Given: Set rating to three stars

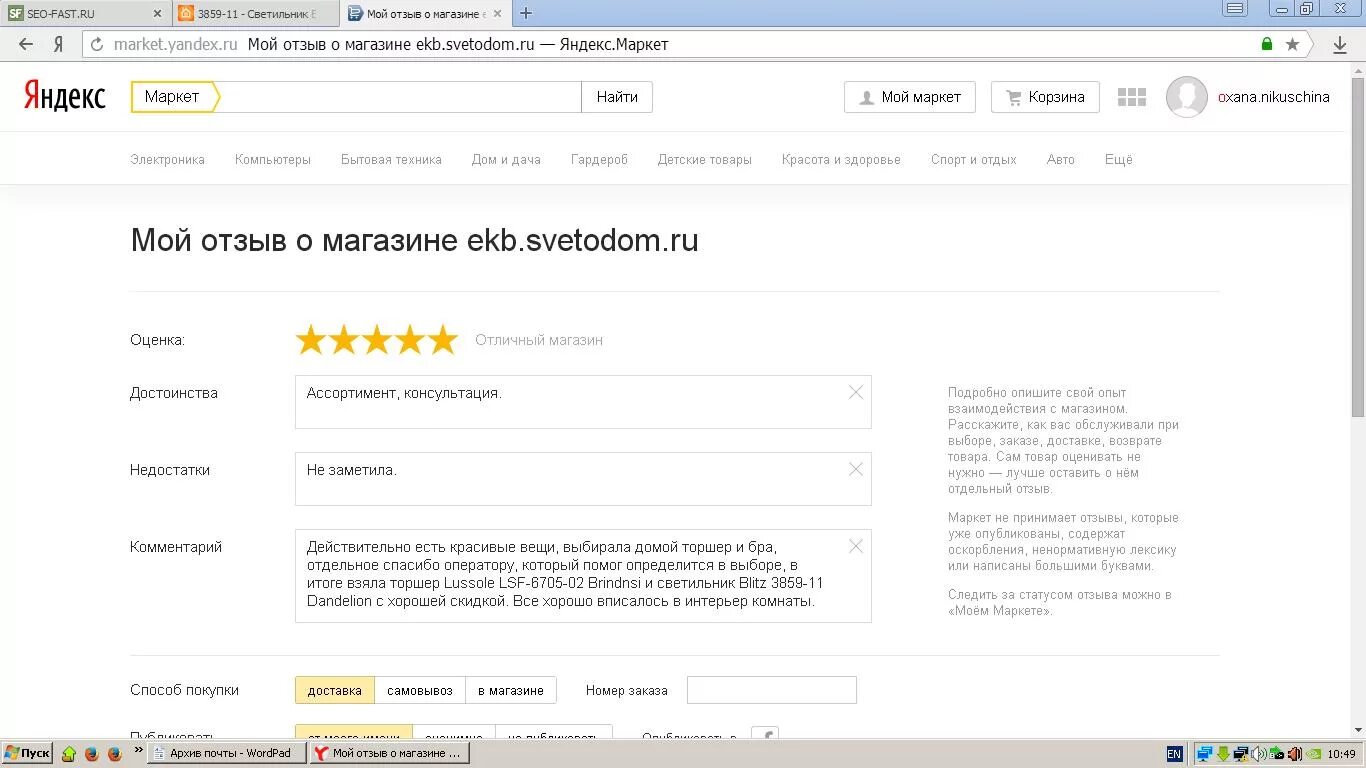Looking at the screenshot, I should click(377, 340).
